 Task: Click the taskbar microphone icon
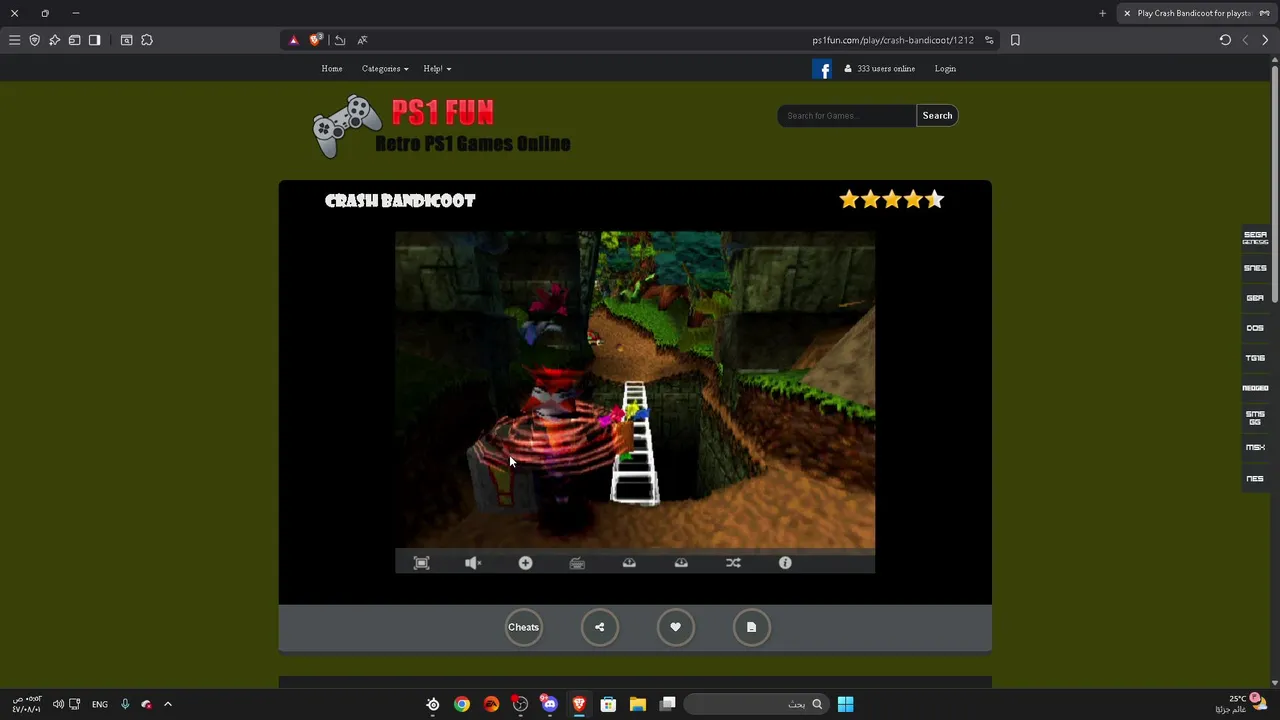(x=125, y=704)
